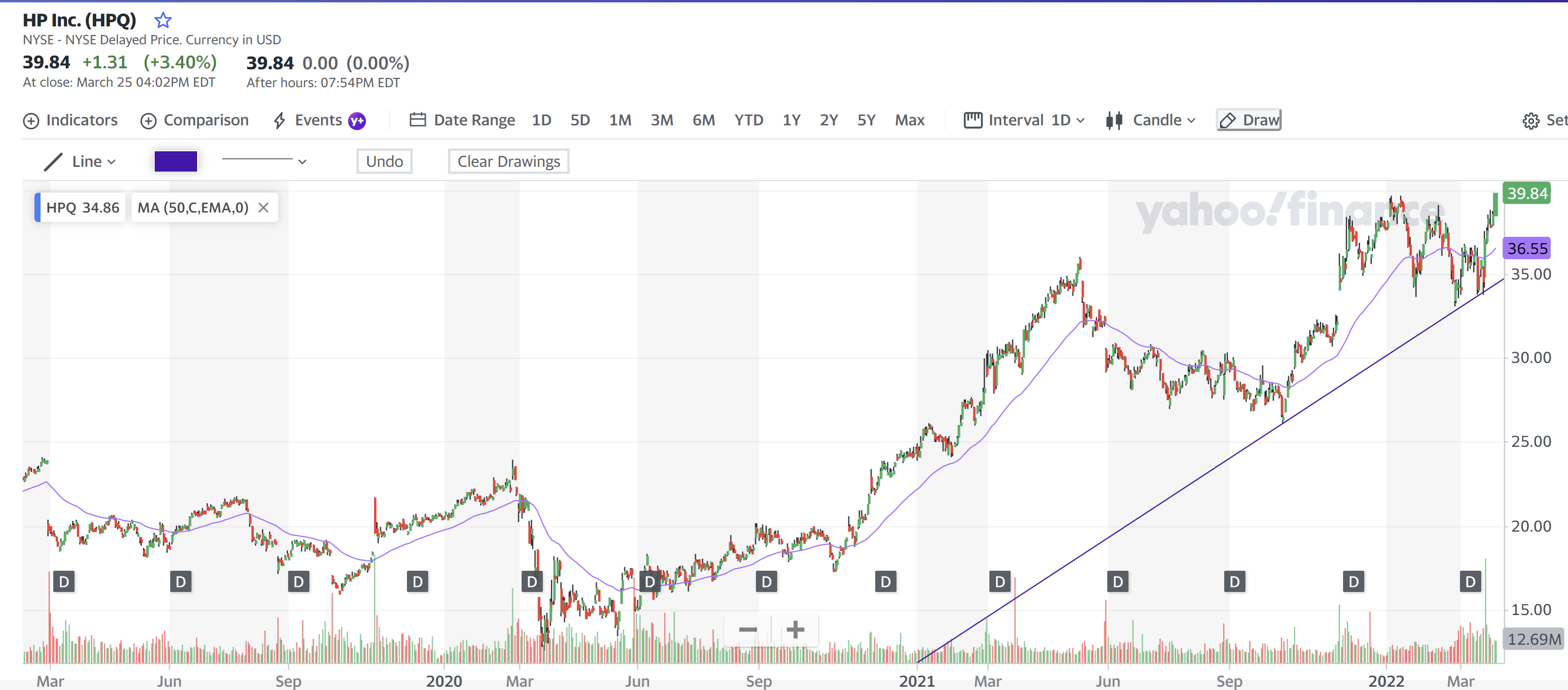Select the 1Y date range
Image resolution: width=1568 pixels, height=690 pixels.
[791, 121]
